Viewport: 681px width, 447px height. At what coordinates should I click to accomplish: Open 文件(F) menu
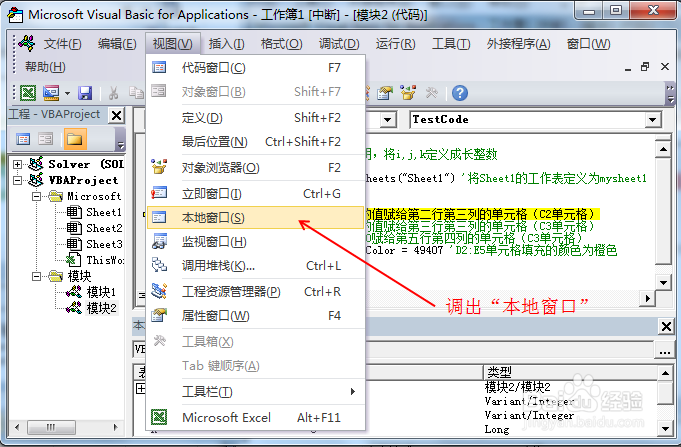click(x=62, y=44)
